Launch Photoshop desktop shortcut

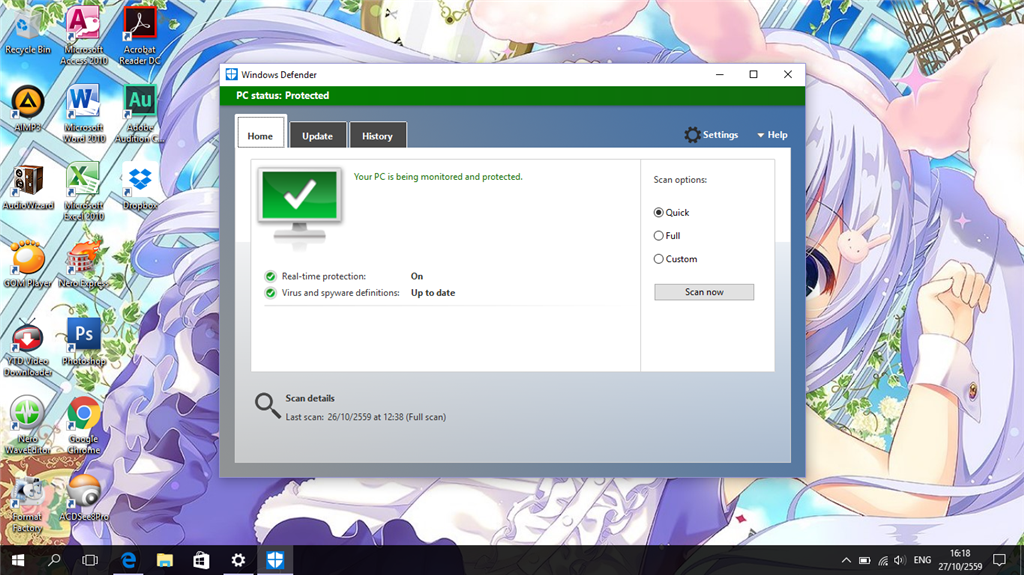coord(84,342)
